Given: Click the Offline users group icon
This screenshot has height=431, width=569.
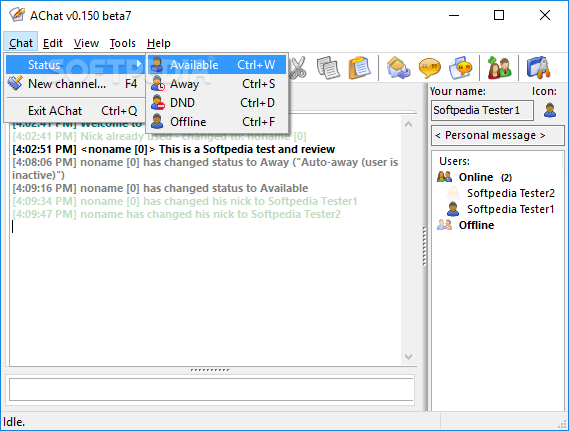Looking at the screenshot, I should pyautogui.click(x=445, y=225).
